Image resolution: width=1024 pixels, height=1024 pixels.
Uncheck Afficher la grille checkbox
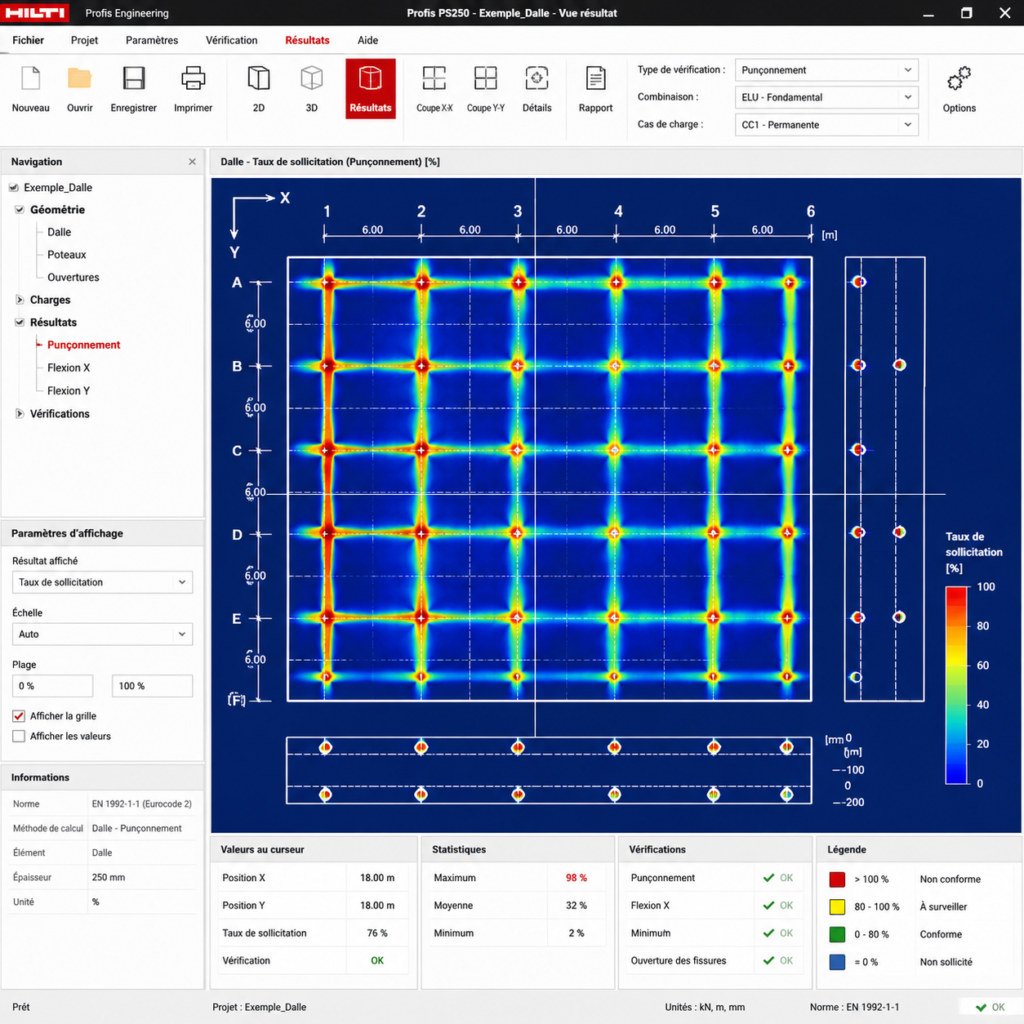coord(19,716)
